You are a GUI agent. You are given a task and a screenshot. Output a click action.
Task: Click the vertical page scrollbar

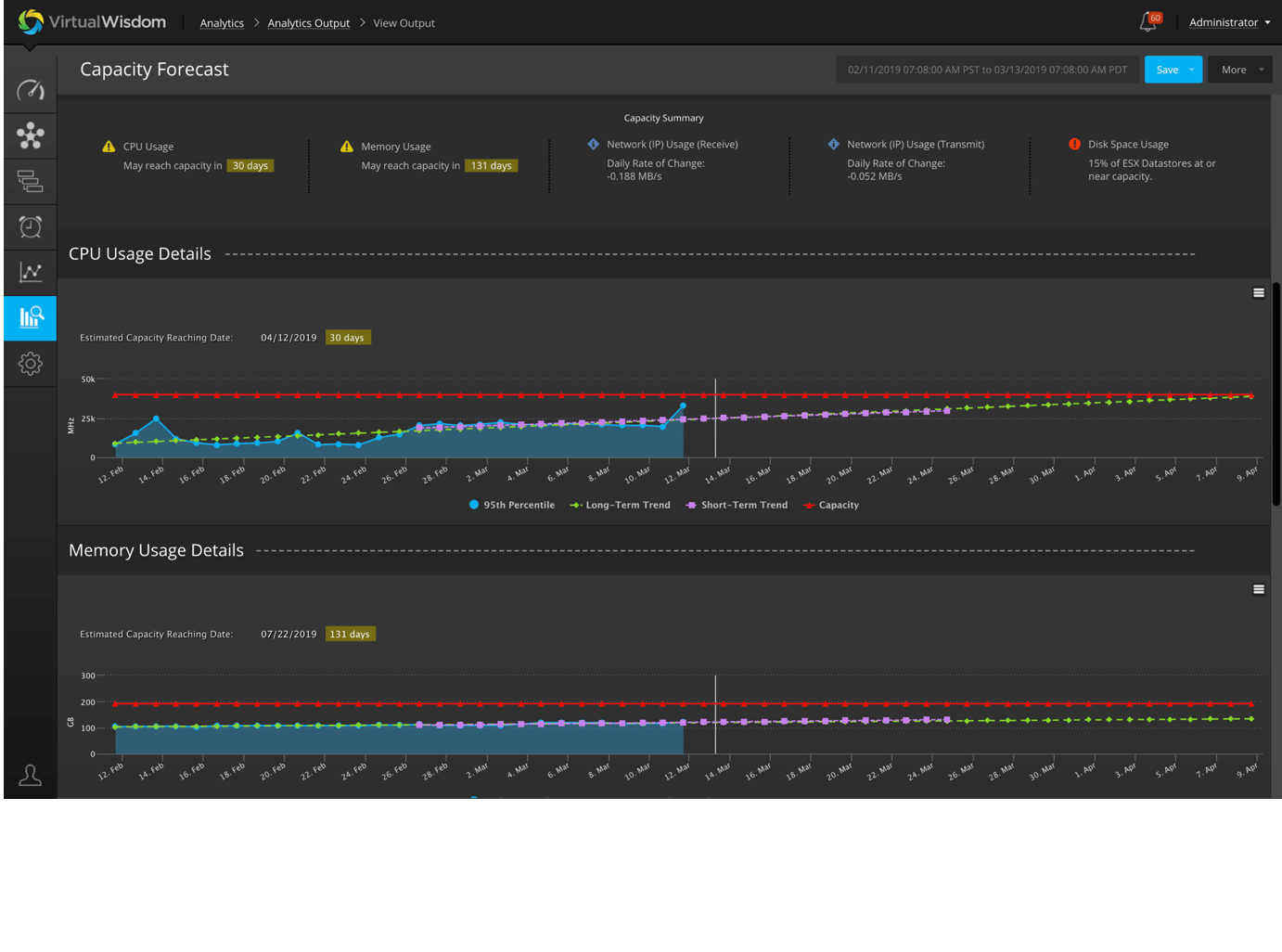pos(1276,394)
